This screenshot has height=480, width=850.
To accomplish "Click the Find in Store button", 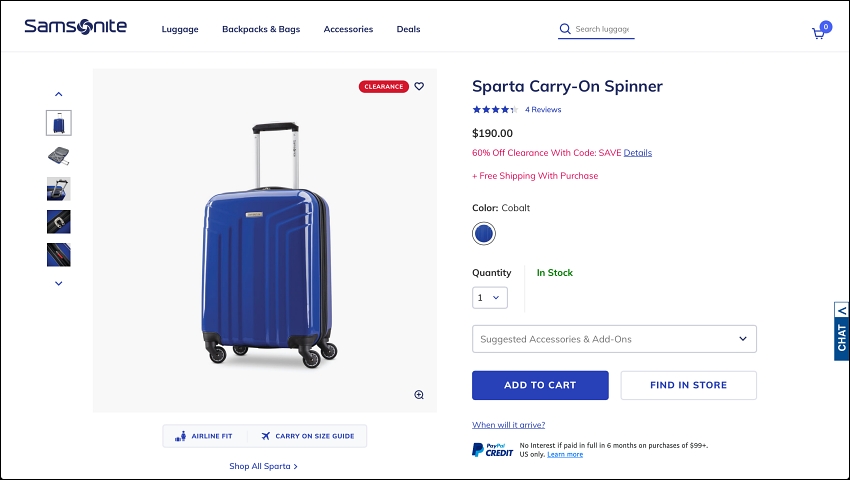I will click(688, 385).
